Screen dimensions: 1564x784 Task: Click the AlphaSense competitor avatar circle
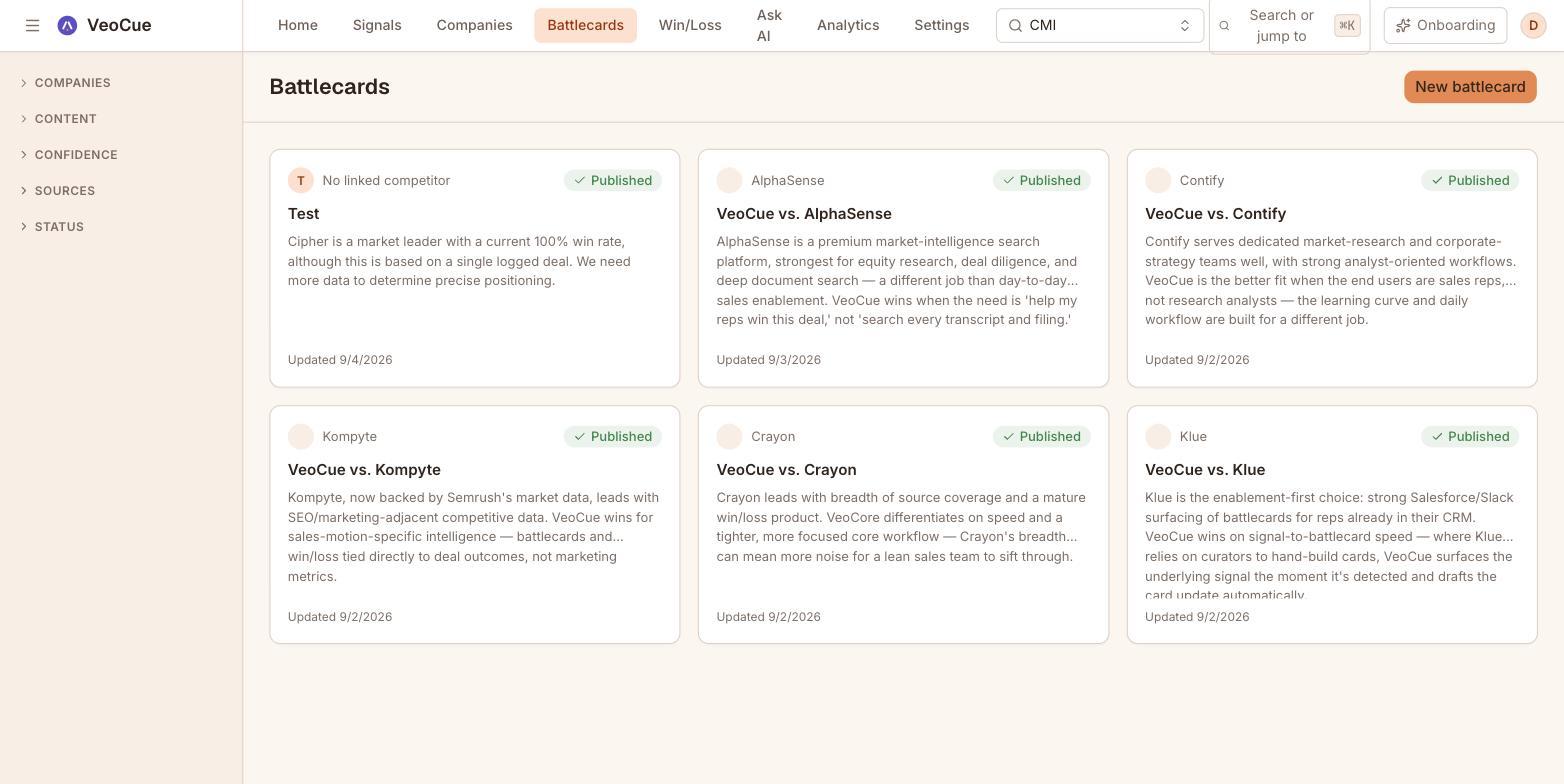pos(729,180)
